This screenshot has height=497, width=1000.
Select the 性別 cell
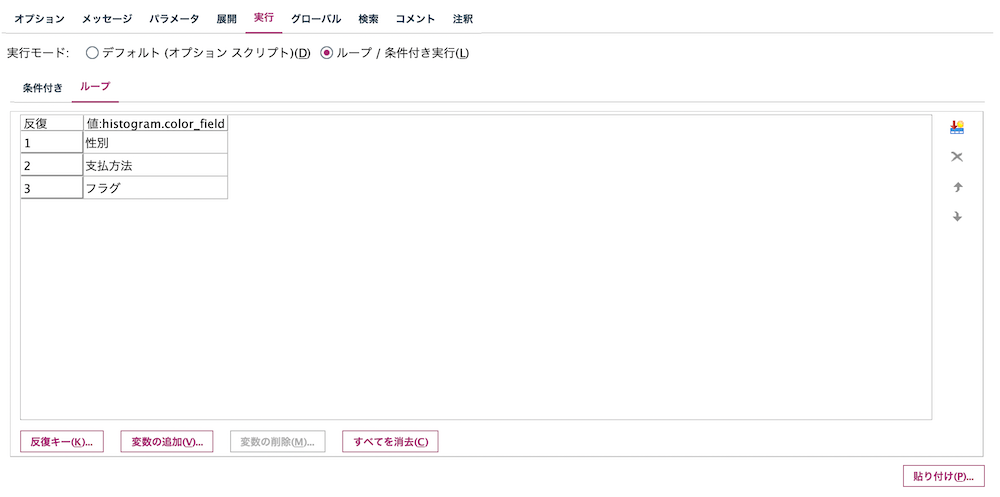point(156,143)
